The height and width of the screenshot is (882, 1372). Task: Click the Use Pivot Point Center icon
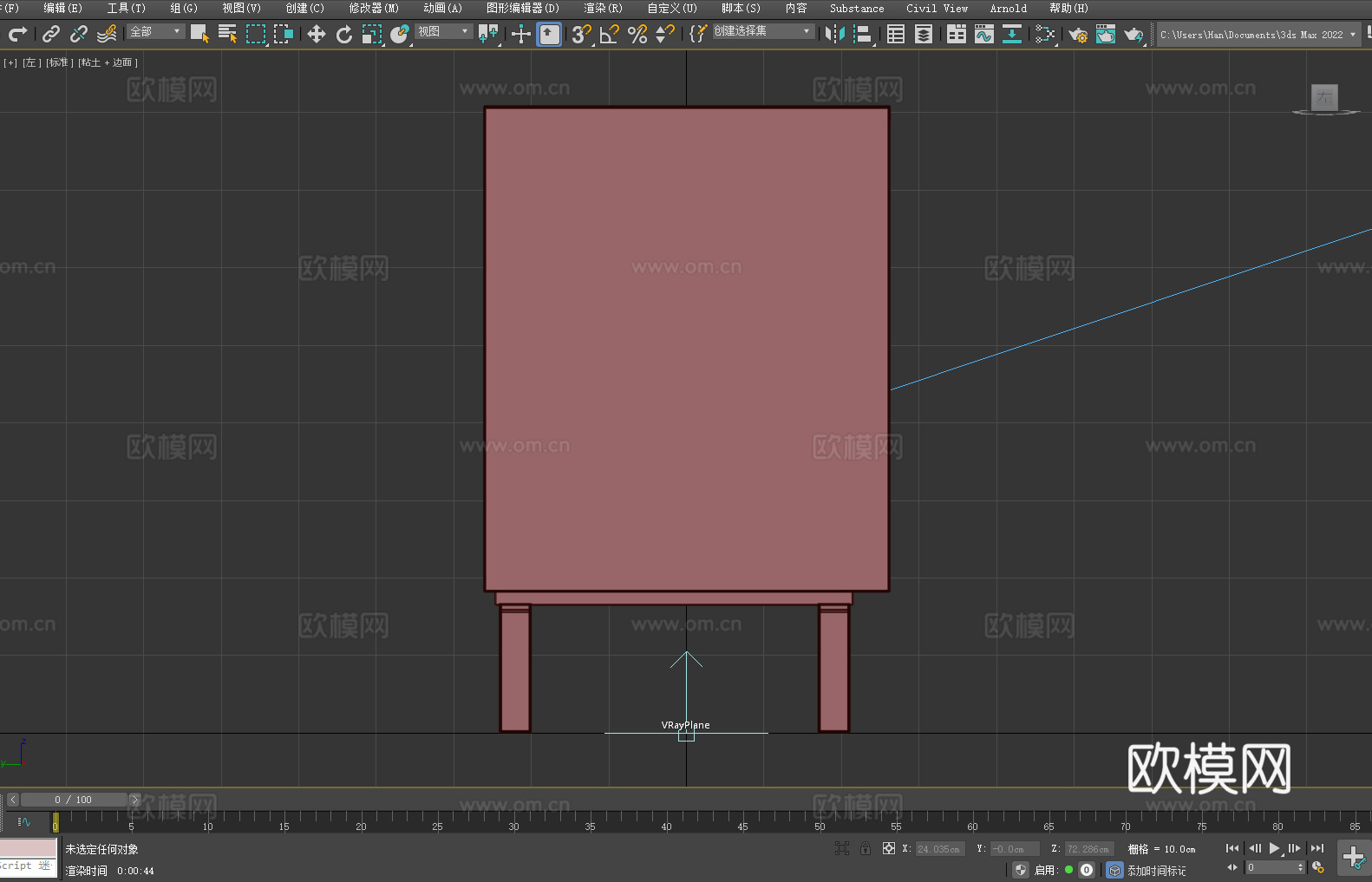pos(488,34)
